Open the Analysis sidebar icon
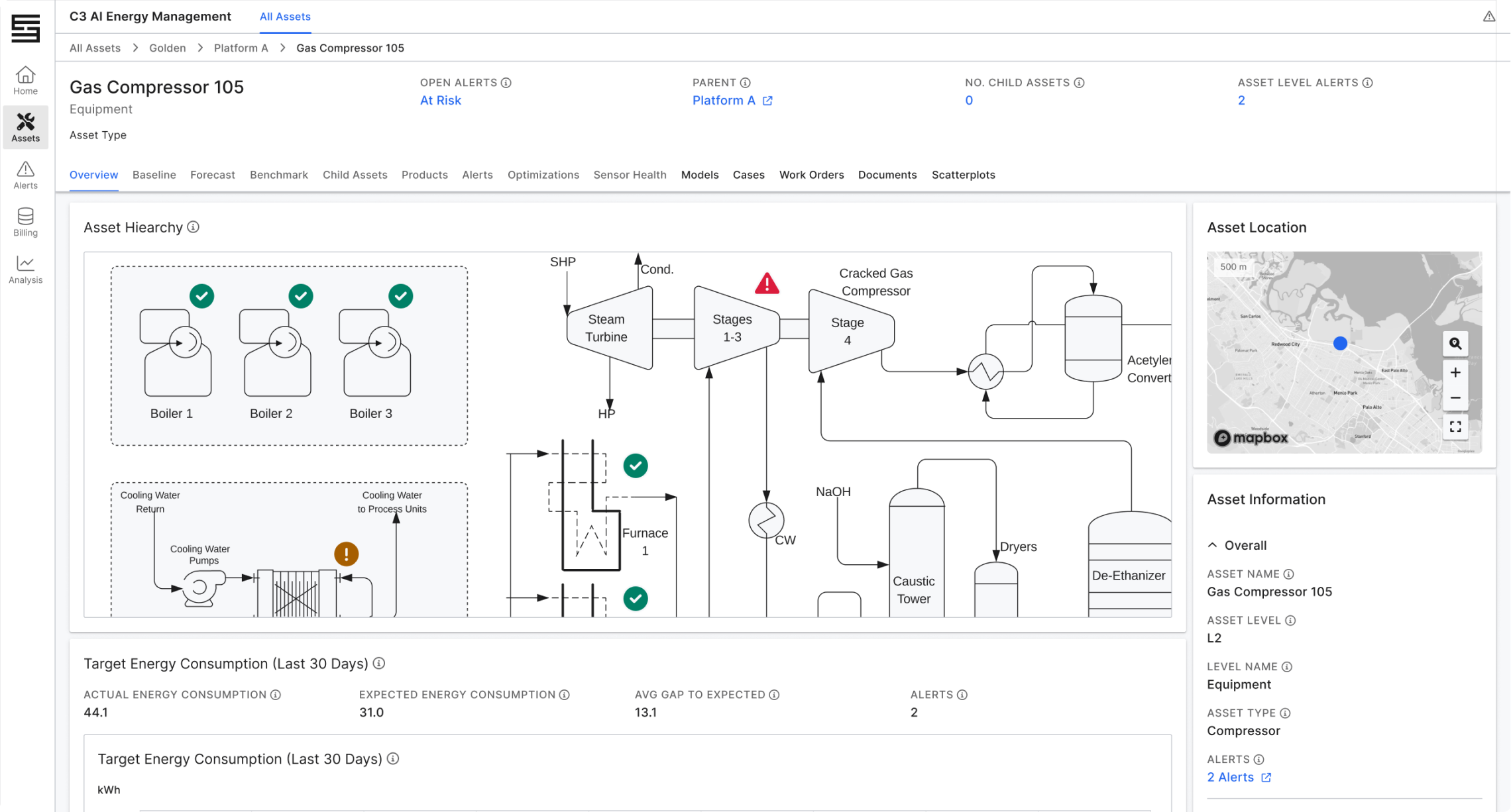The height and width of the screenshot is (812, 1511). click(25, 270)
